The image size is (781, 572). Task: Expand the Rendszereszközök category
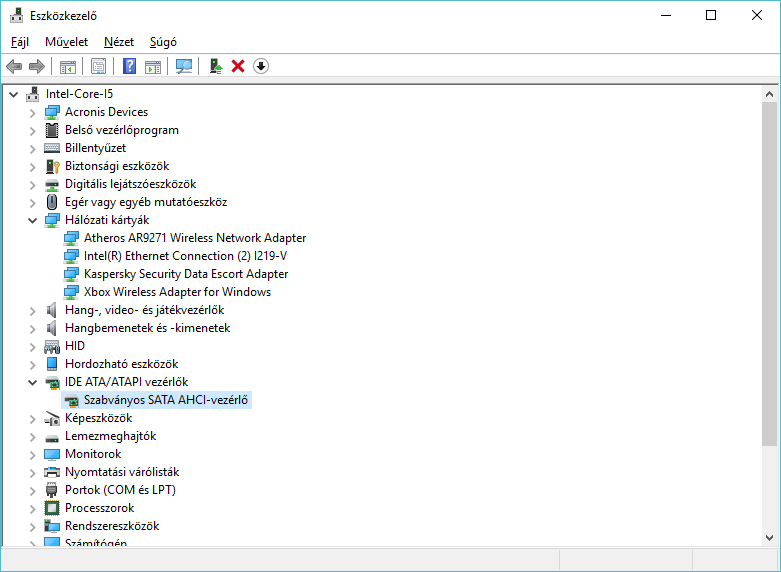[32, 527]
